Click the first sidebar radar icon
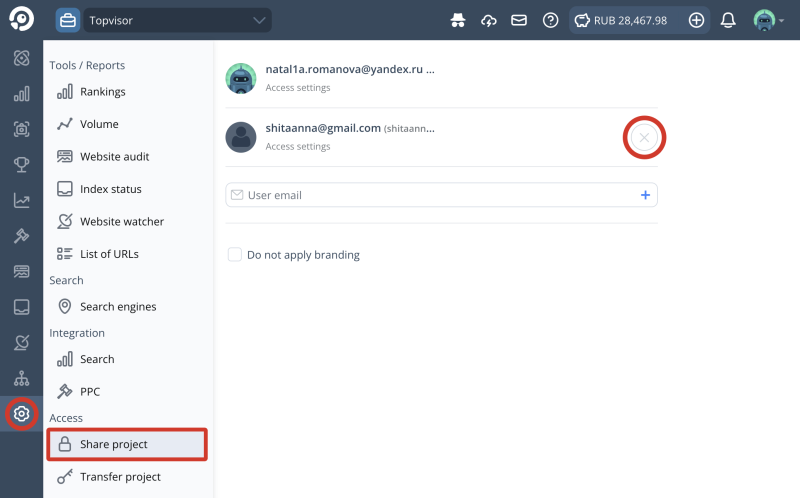The height and width of the screenshot is (498, 800). pyautogui.click(x=21, y=58)
